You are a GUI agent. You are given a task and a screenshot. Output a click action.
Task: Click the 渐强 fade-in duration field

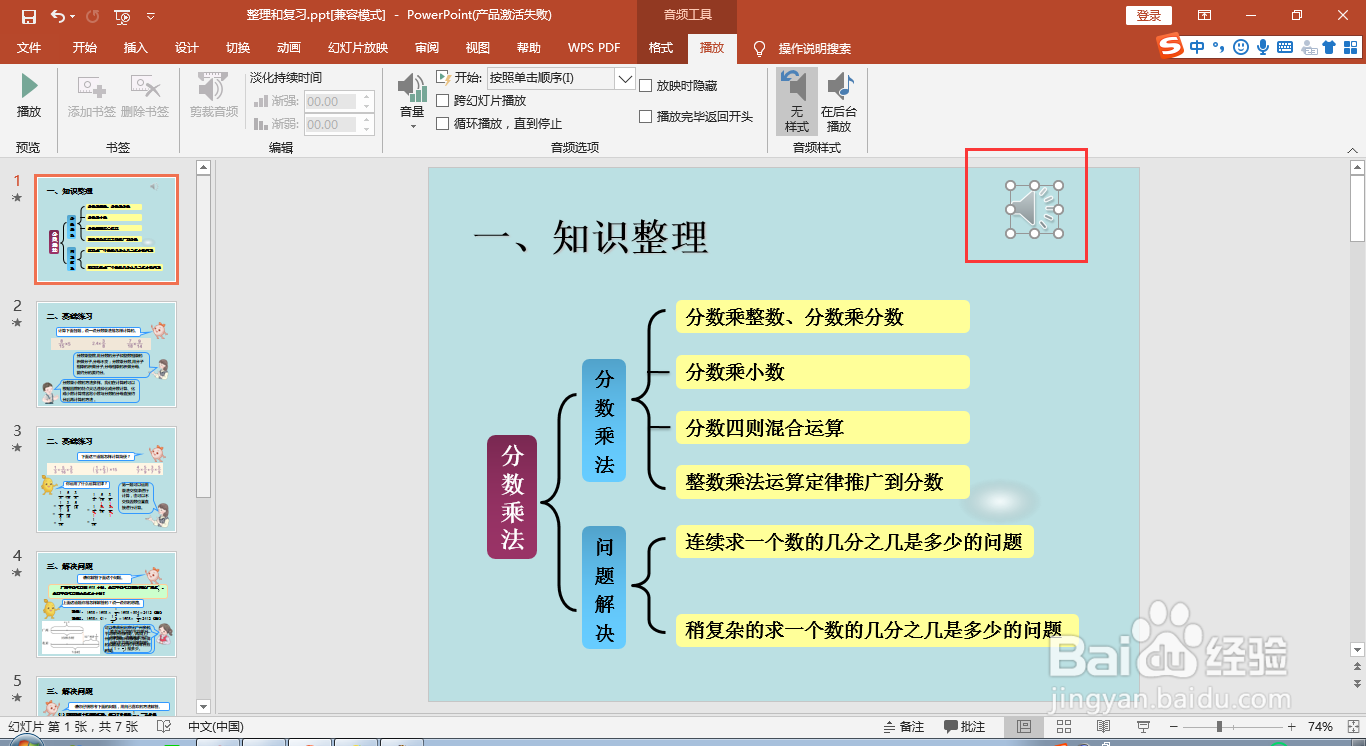[332, 101]
